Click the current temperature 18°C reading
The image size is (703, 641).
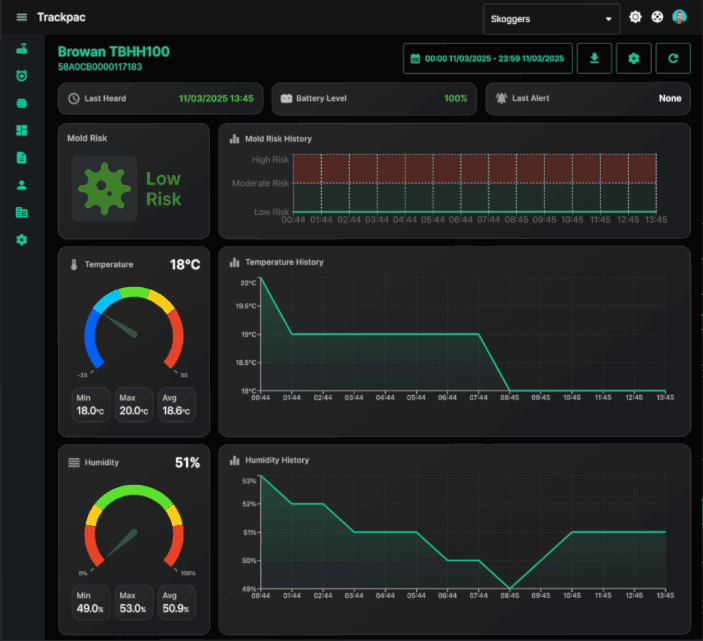click(185, 264)
